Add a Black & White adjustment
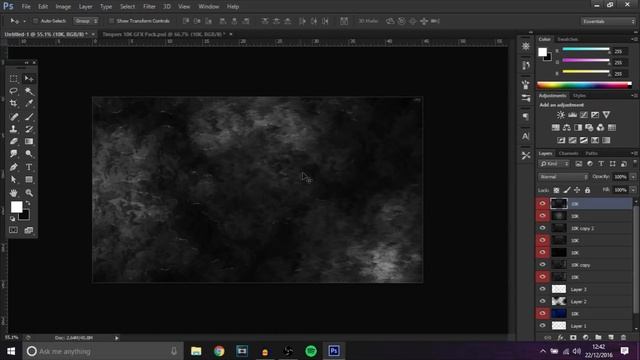 pos(578,128)
